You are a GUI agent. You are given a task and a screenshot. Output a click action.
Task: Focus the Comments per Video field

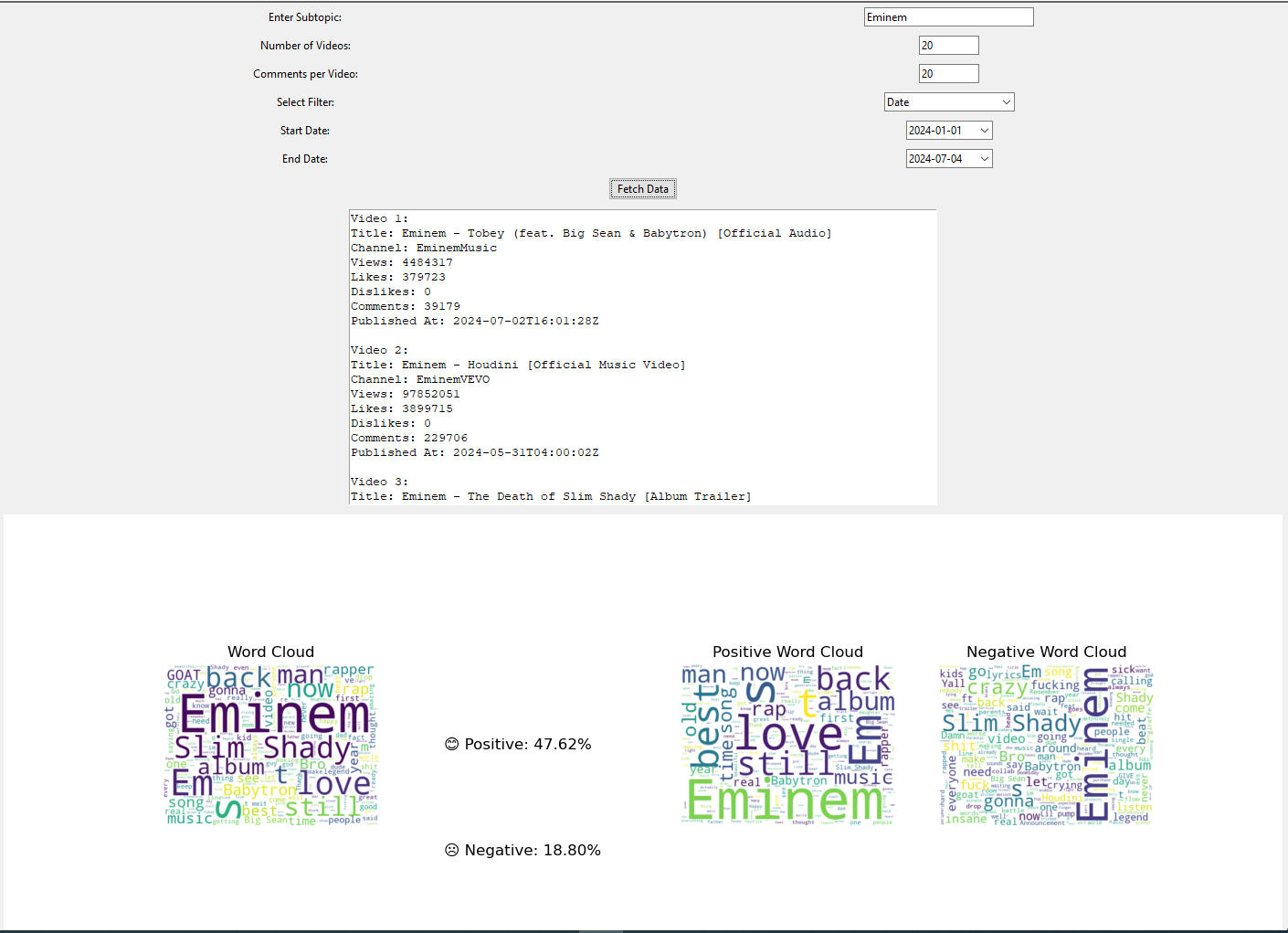(948, 74)
